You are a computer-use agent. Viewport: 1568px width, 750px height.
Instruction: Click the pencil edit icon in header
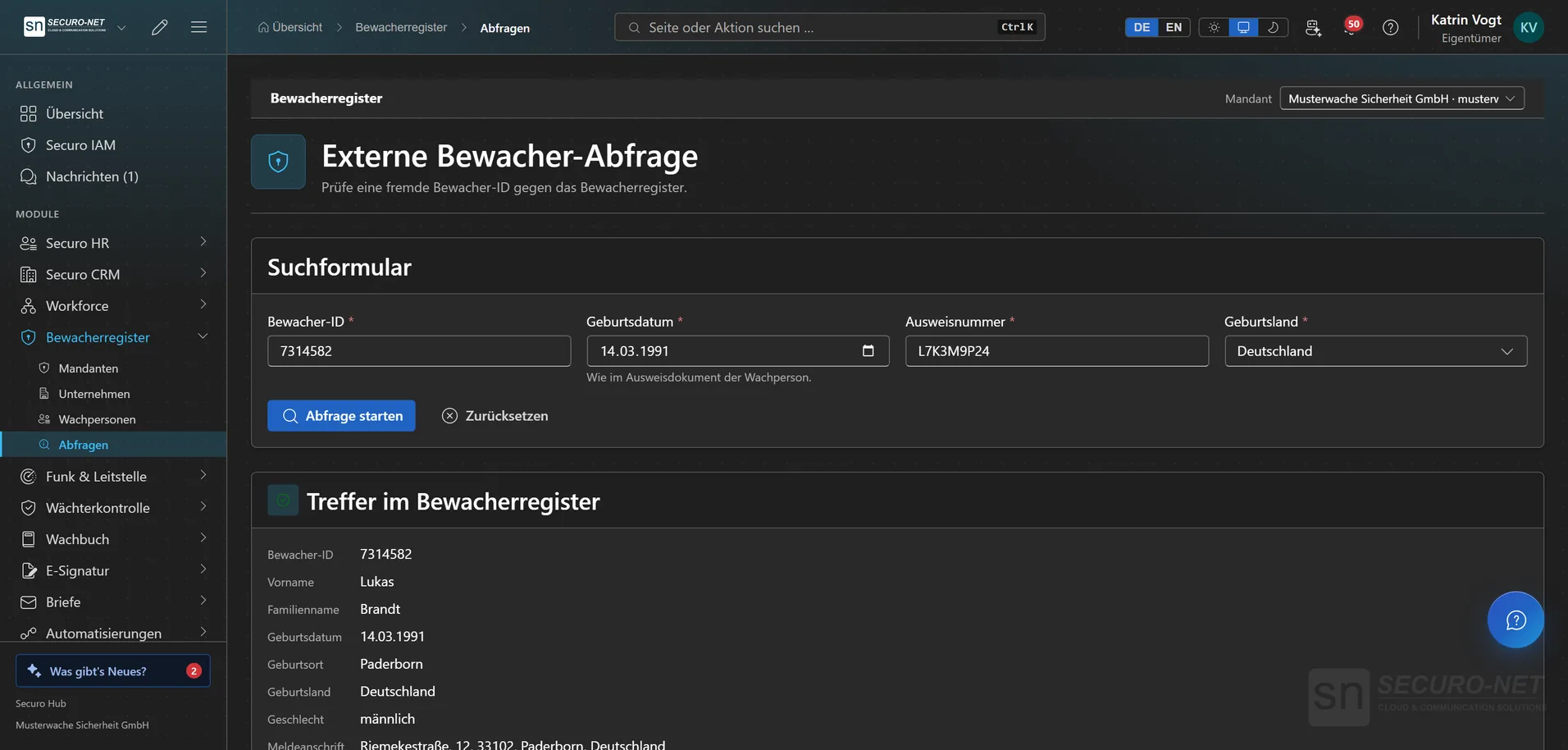coord(160,27)
